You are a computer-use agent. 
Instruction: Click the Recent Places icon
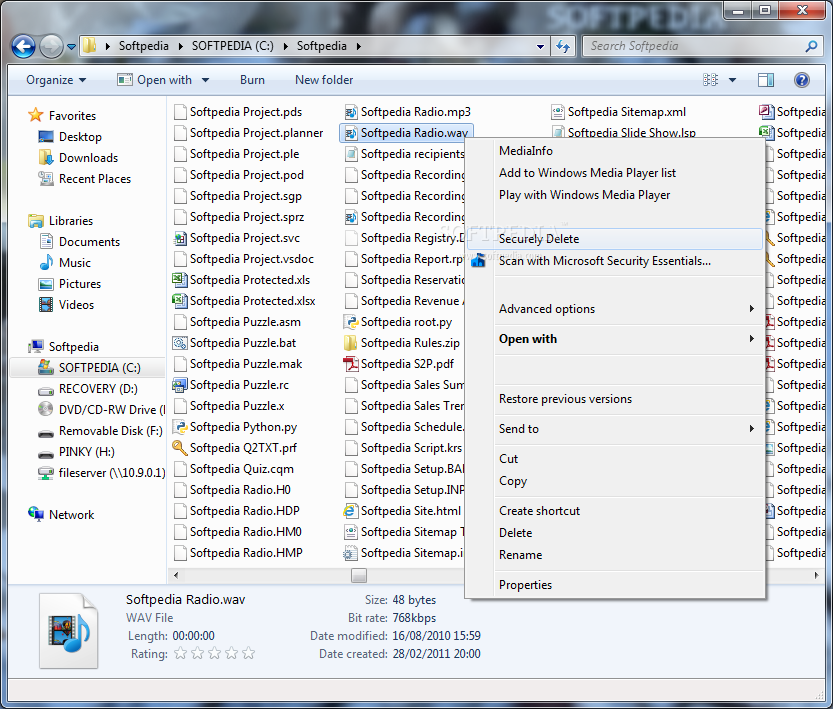point(46,179)
